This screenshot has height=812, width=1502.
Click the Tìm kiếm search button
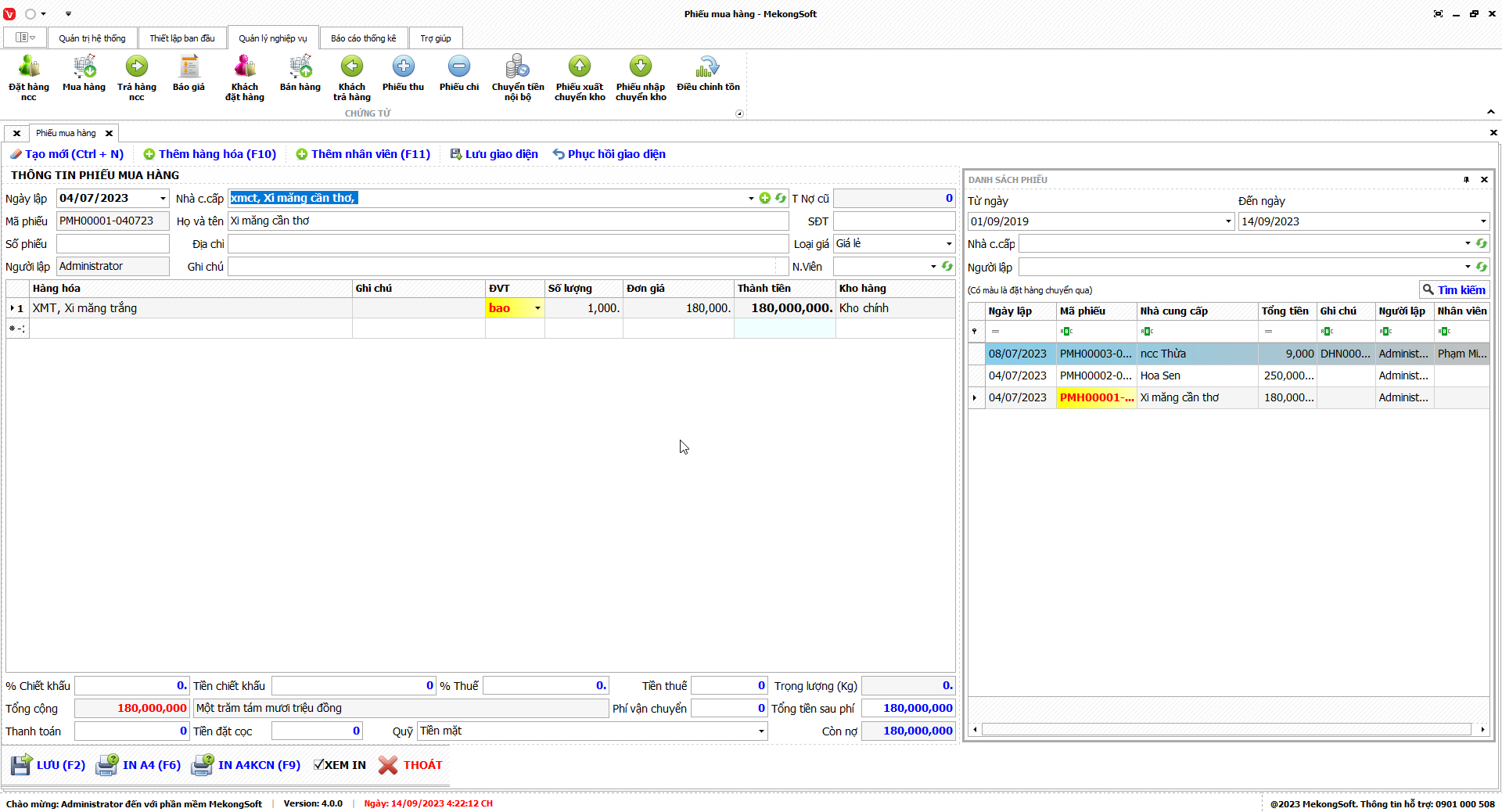pyautogui.click(x=1454, y=289)
